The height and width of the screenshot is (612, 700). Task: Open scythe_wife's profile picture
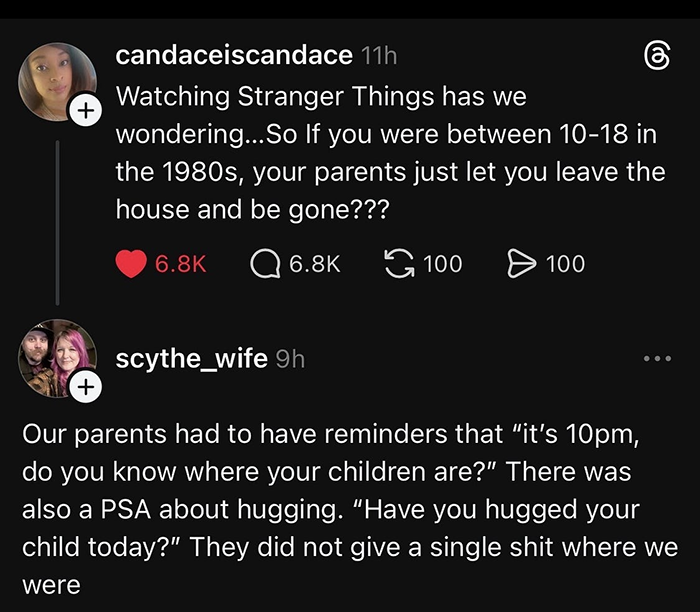(x=57, y=357)
